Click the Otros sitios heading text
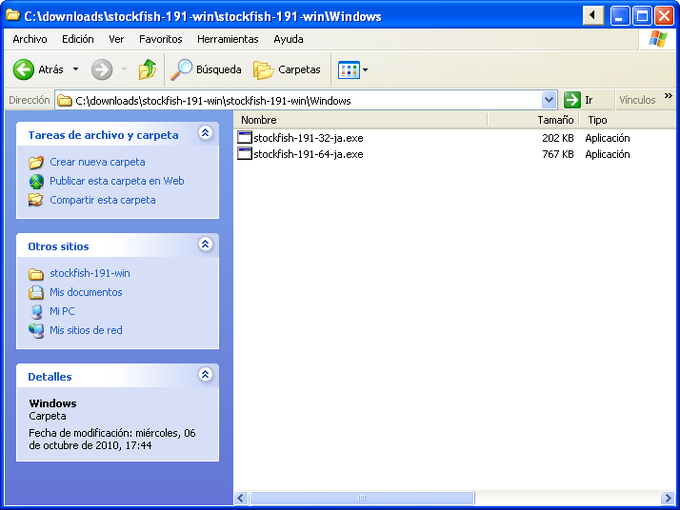680x510 pixels. pos(59,246)
